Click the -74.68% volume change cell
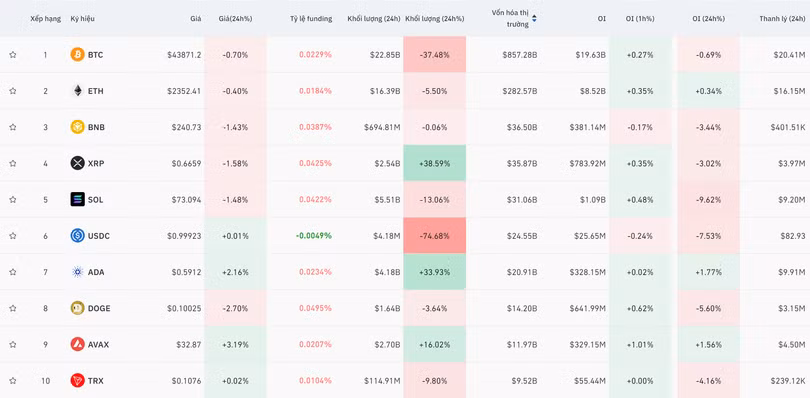Viewport: 810px width, 398px height. pyautogui.click(x=434, y=235)
